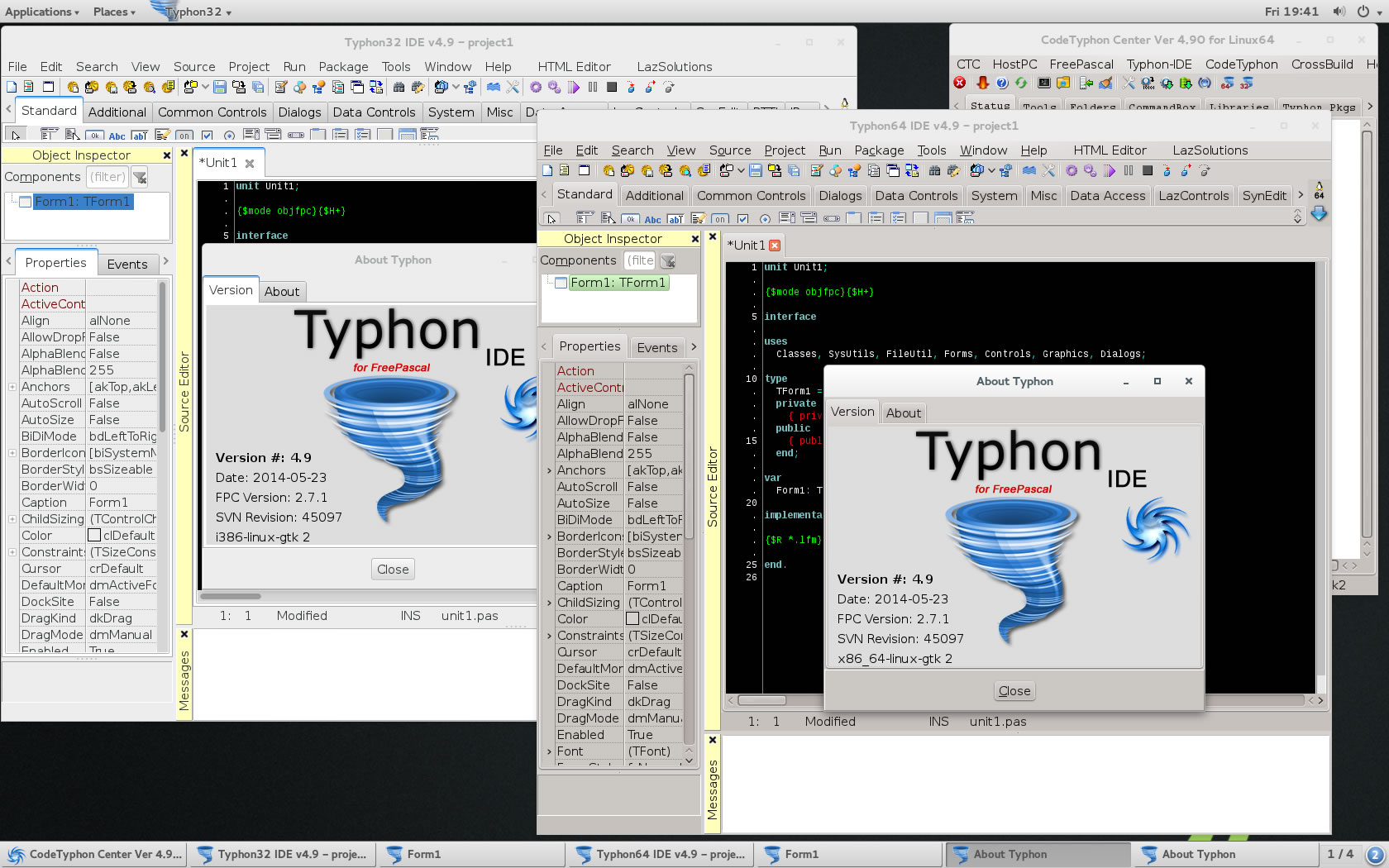The height and width of the screenshot is (868, 1389).
Task: Select TLabel 'Abc' component in Typhon64 palette
Action: tap(652, 220)
